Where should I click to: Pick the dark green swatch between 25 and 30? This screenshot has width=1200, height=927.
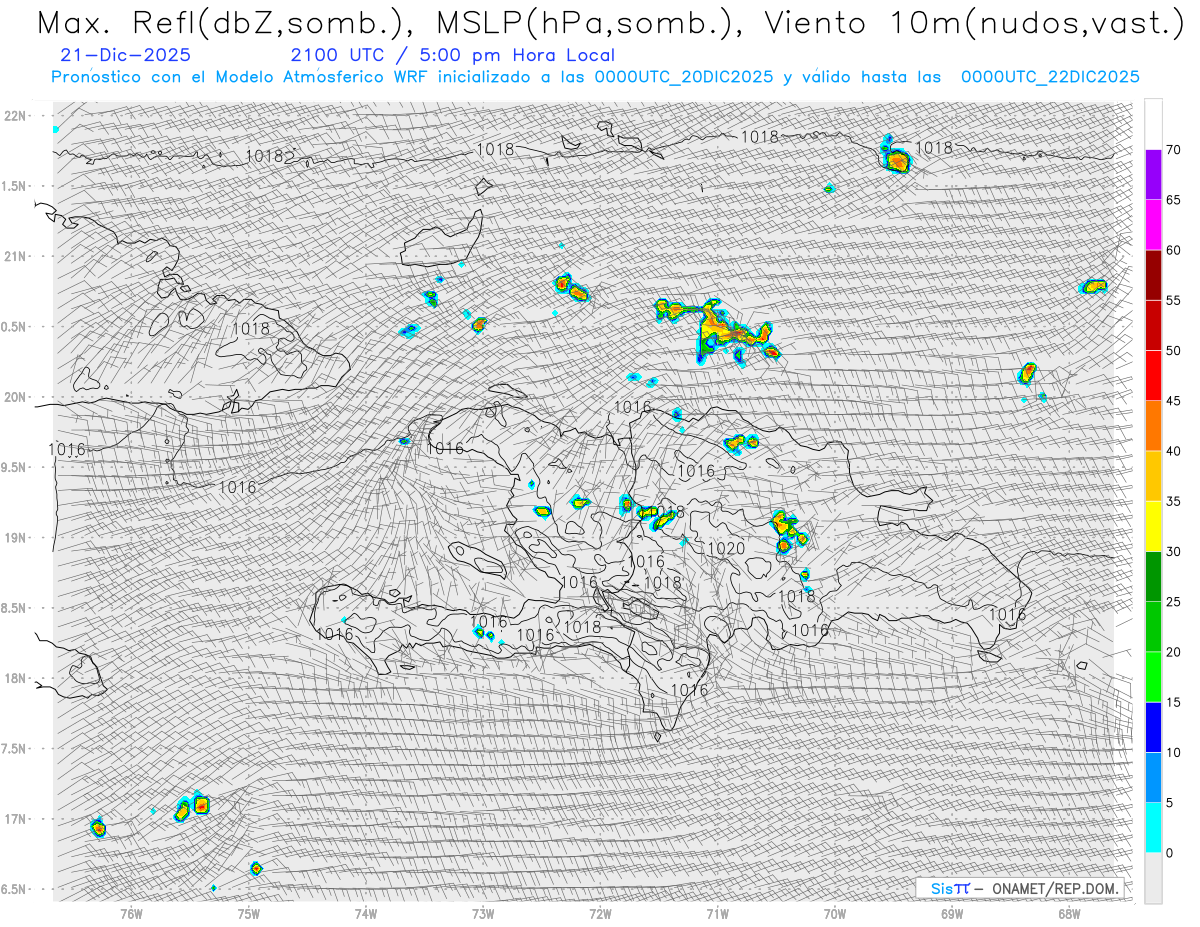1153,577
